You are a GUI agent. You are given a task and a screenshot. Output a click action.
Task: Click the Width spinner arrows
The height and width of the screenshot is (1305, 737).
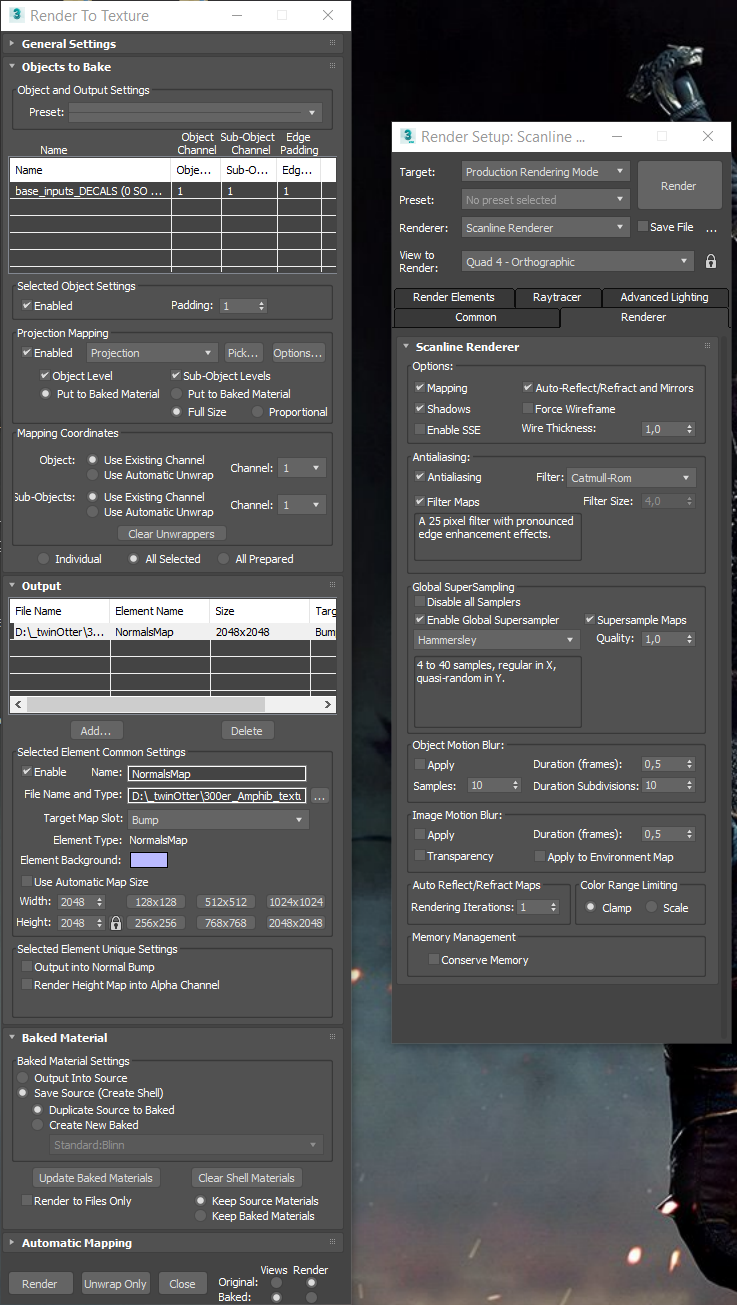tap(99, 902)
